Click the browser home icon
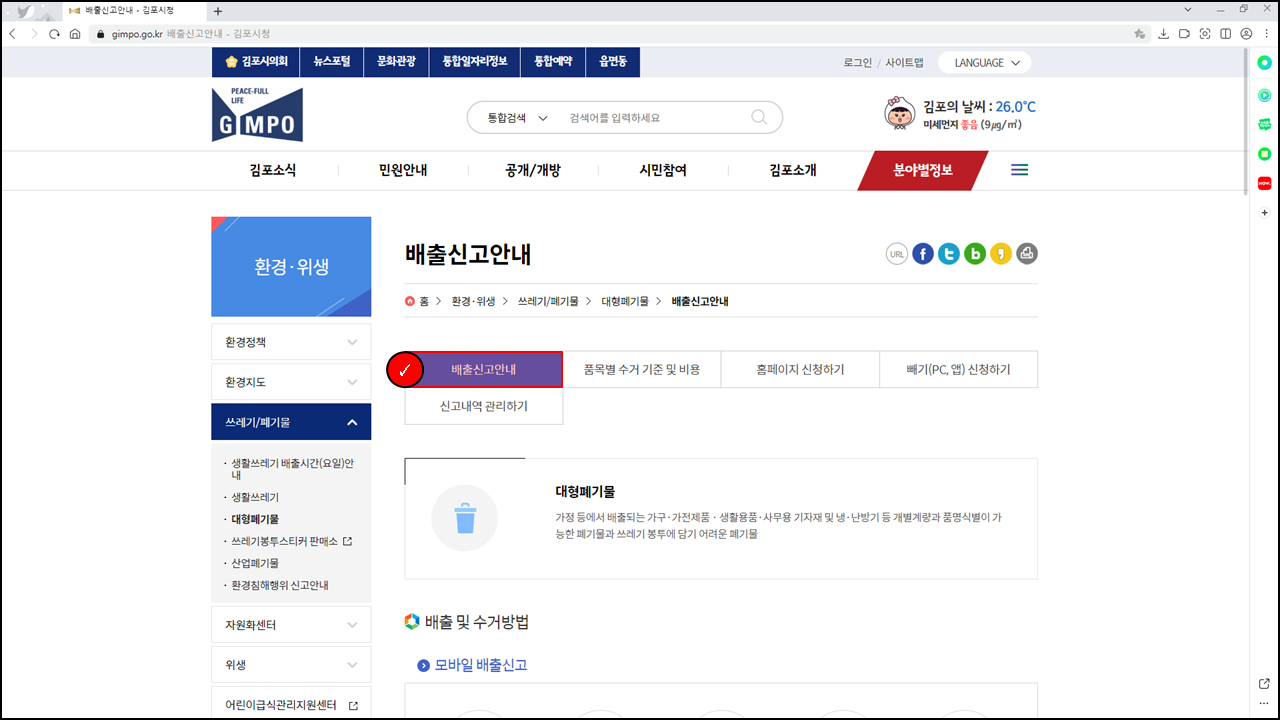Image resolution: width=1280 pixels, height=720 pixels. pos(75,34)
